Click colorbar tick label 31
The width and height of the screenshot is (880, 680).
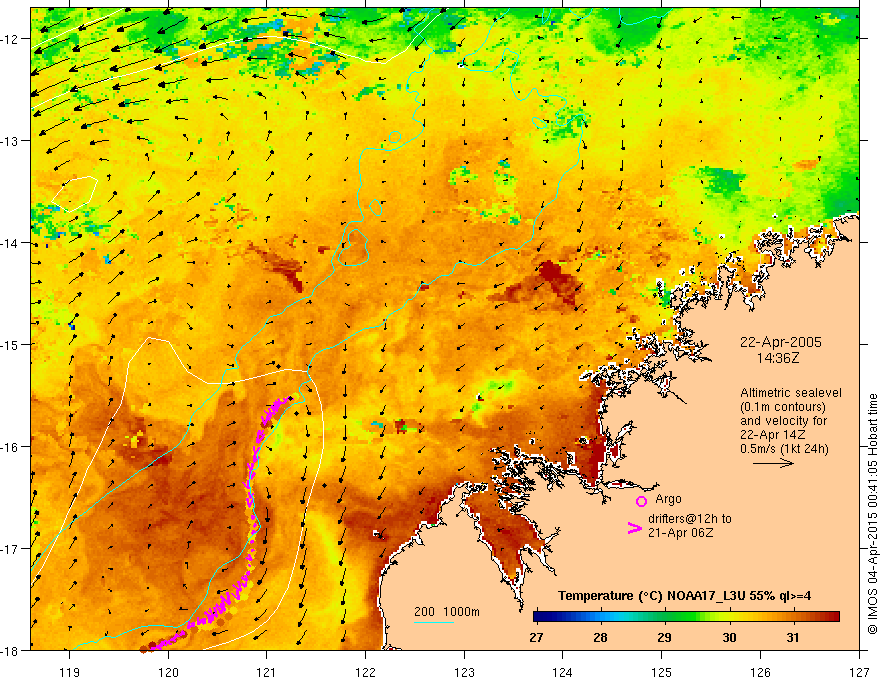click(792, 637)
